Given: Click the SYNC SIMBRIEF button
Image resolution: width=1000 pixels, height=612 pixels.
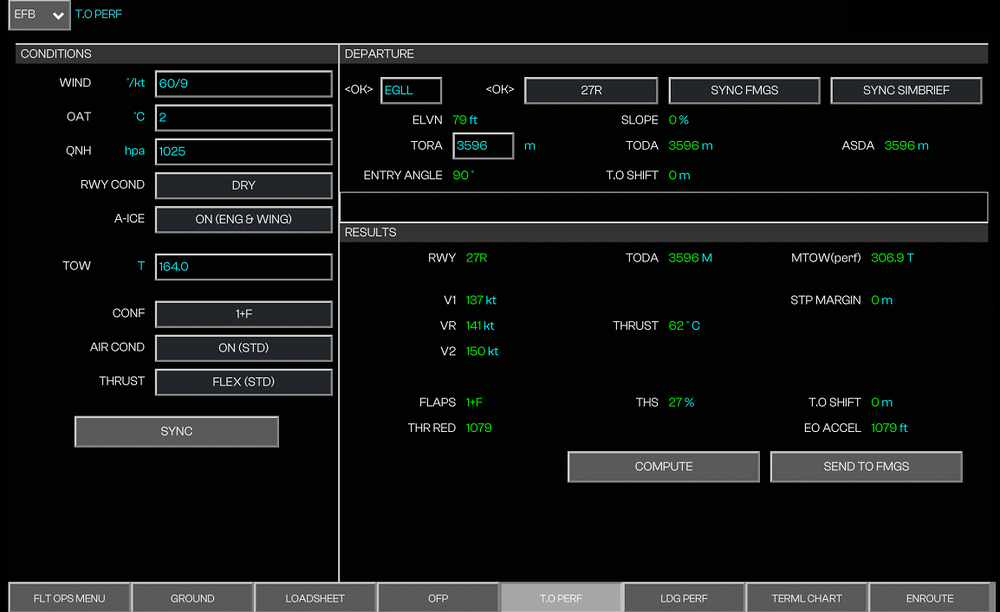Looking at the screenshot, I should pyautogui.click(x=907, y=90).
